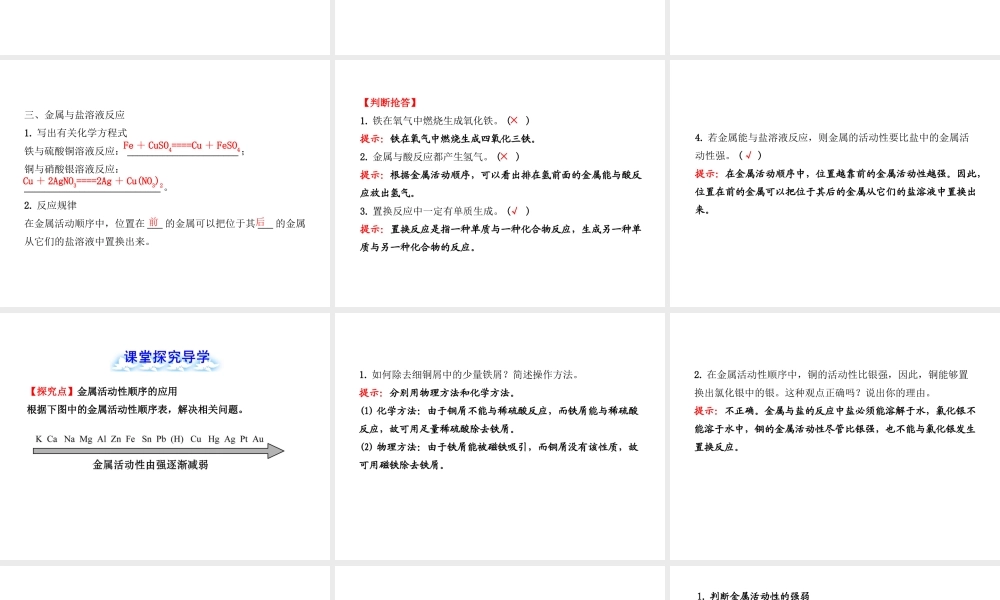Open the 【判断抢答】 slide thumbnail
Viewport: 1000px width, 600px height.
click(499, 183)
